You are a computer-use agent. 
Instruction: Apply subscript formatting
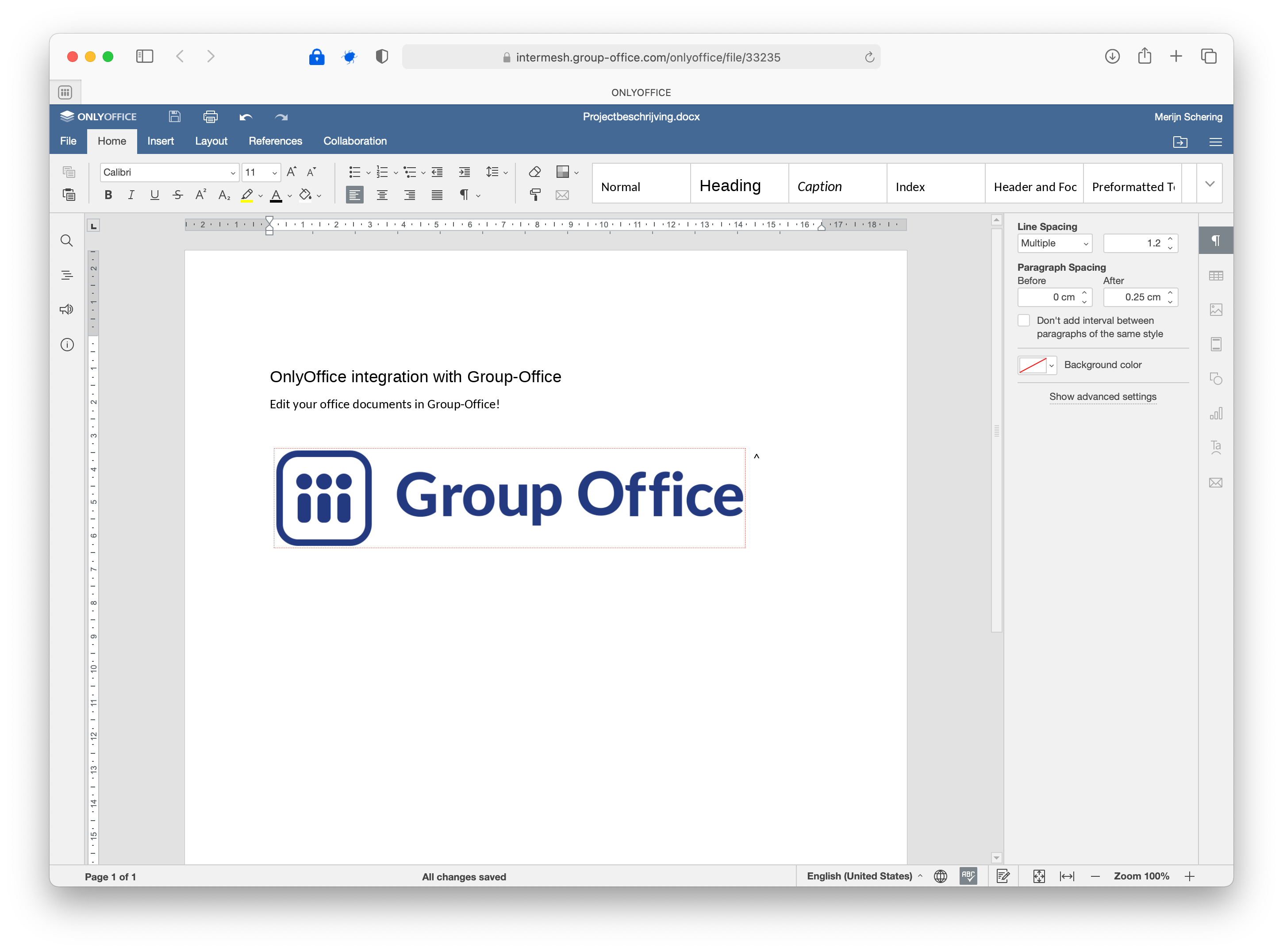224,196
